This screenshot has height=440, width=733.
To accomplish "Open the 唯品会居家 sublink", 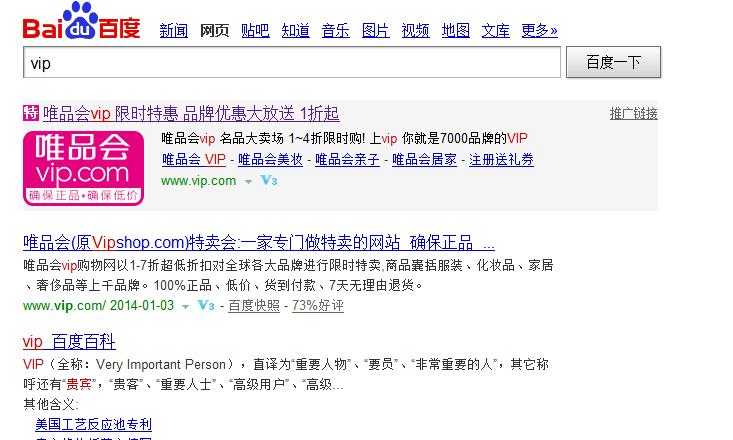I will point(424,159).
